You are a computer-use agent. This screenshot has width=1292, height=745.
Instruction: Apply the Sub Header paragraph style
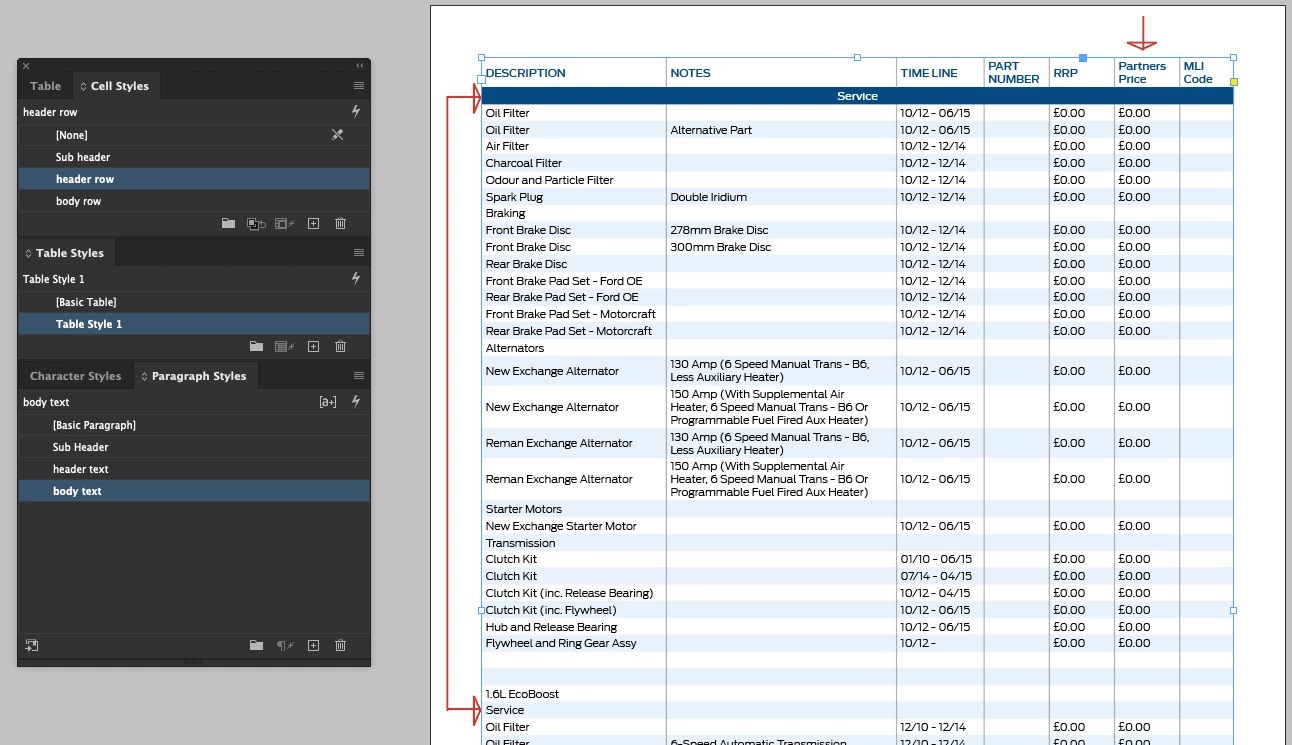[x=194, y=447]
